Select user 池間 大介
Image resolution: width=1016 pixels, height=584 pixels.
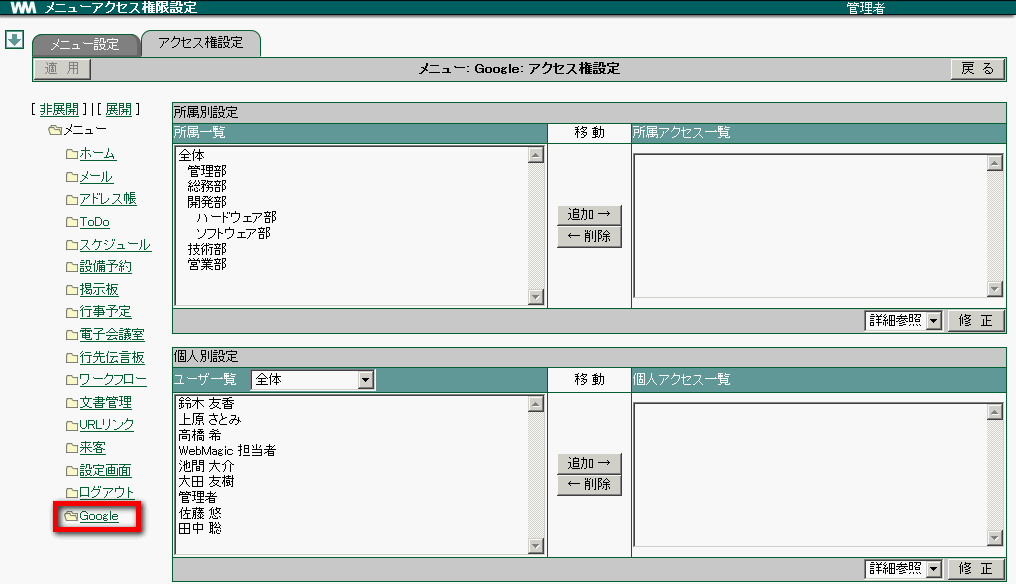coord(206,466)
